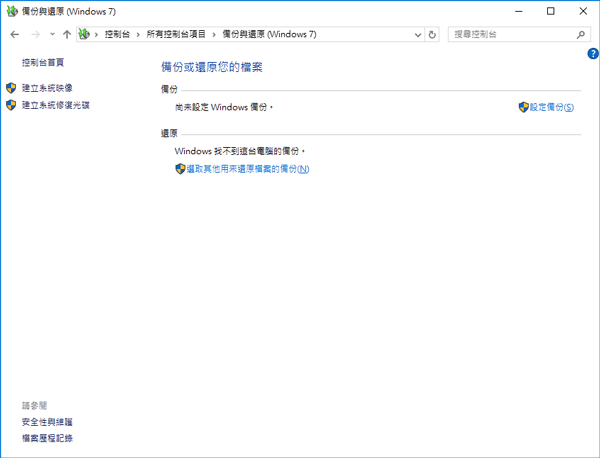Open 安全性與維護 under 請參閱
This screenshot has height=458, width=600.
[47, 422]
